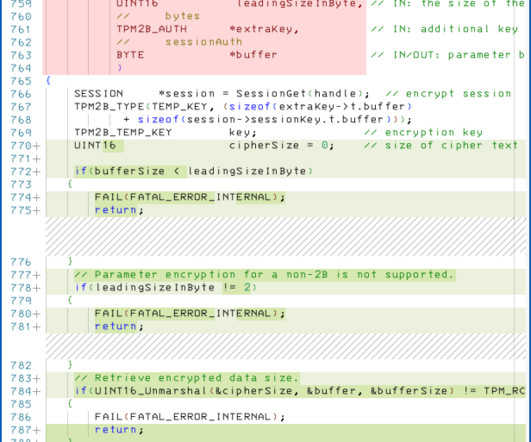This screenshot has width=531, height=442.
Task: Click the '// size of cipher text' comment
Action: click(441, 145)
